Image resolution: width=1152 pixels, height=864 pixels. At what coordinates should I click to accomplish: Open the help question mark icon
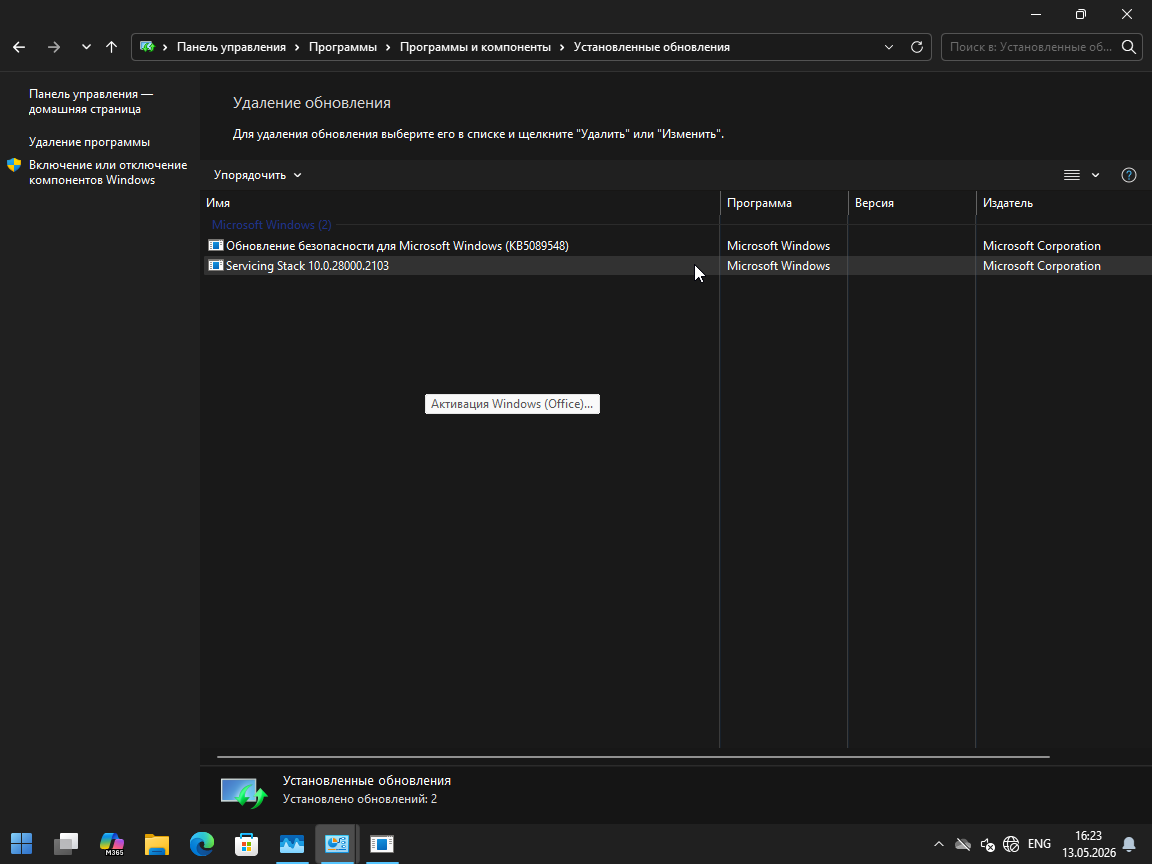tap(1128, 175)
